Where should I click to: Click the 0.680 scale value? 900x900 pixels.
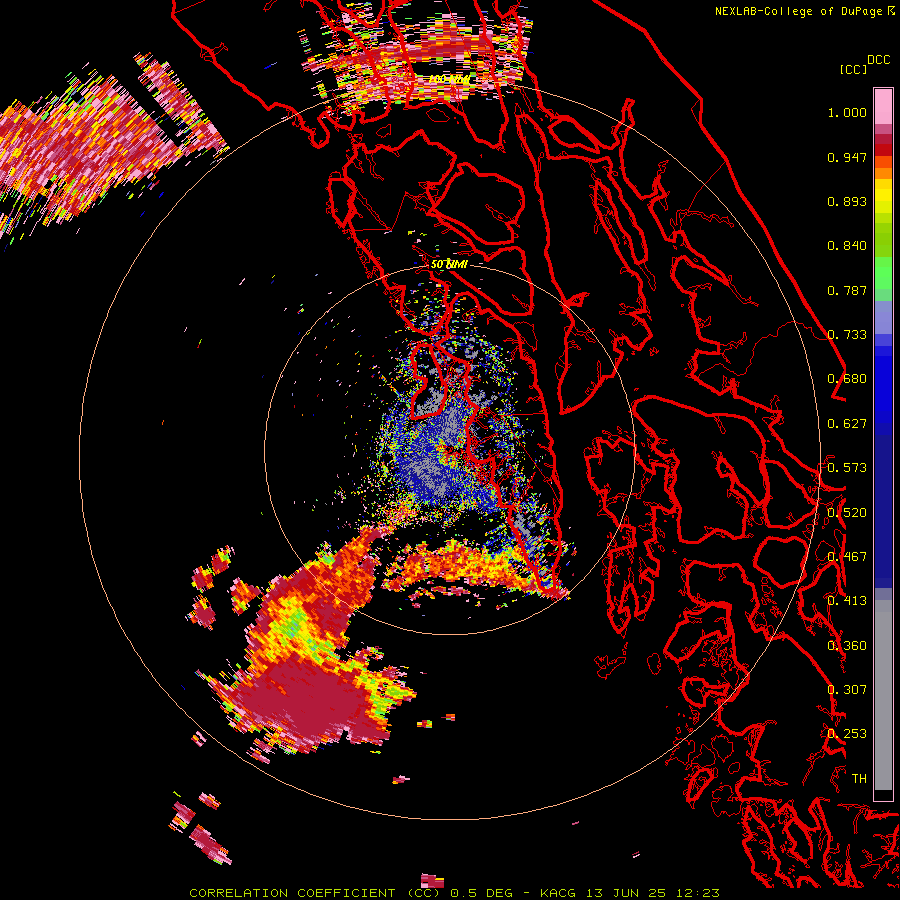(847, 379)
